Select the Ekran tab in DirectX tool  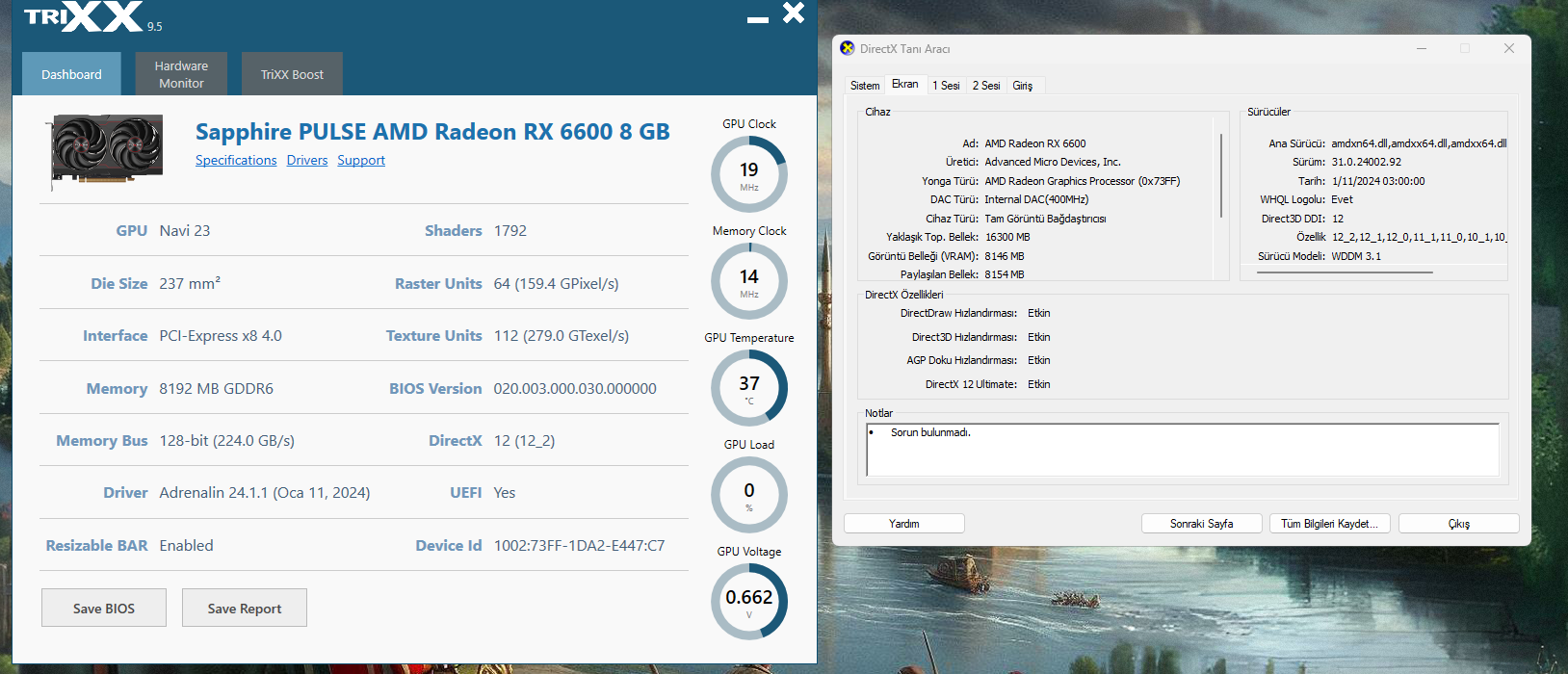pos(905,84)
